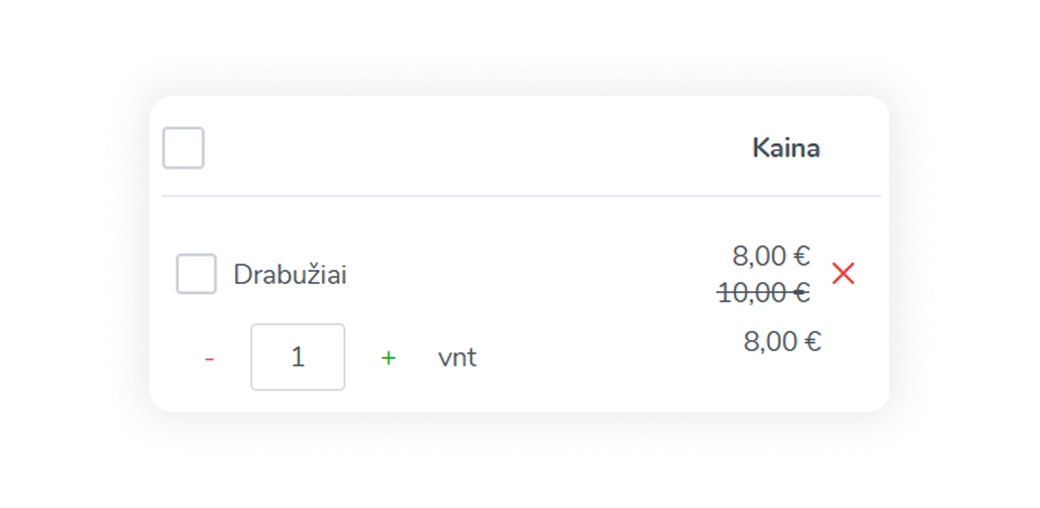The width and height of the screenshot is (1040, 508).
Task: Click the vnt unit label
Action: (457, 358)
